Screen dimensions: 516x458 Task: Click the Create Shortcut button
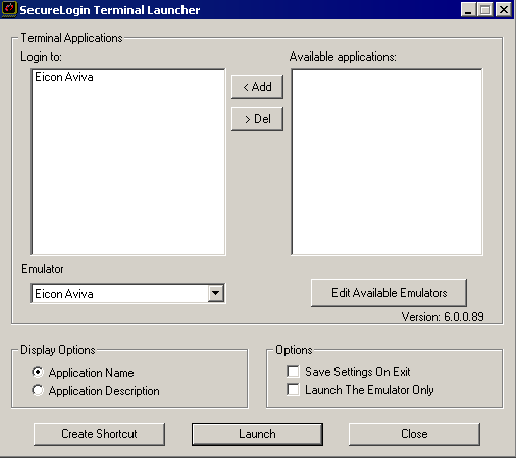point(99,434)
